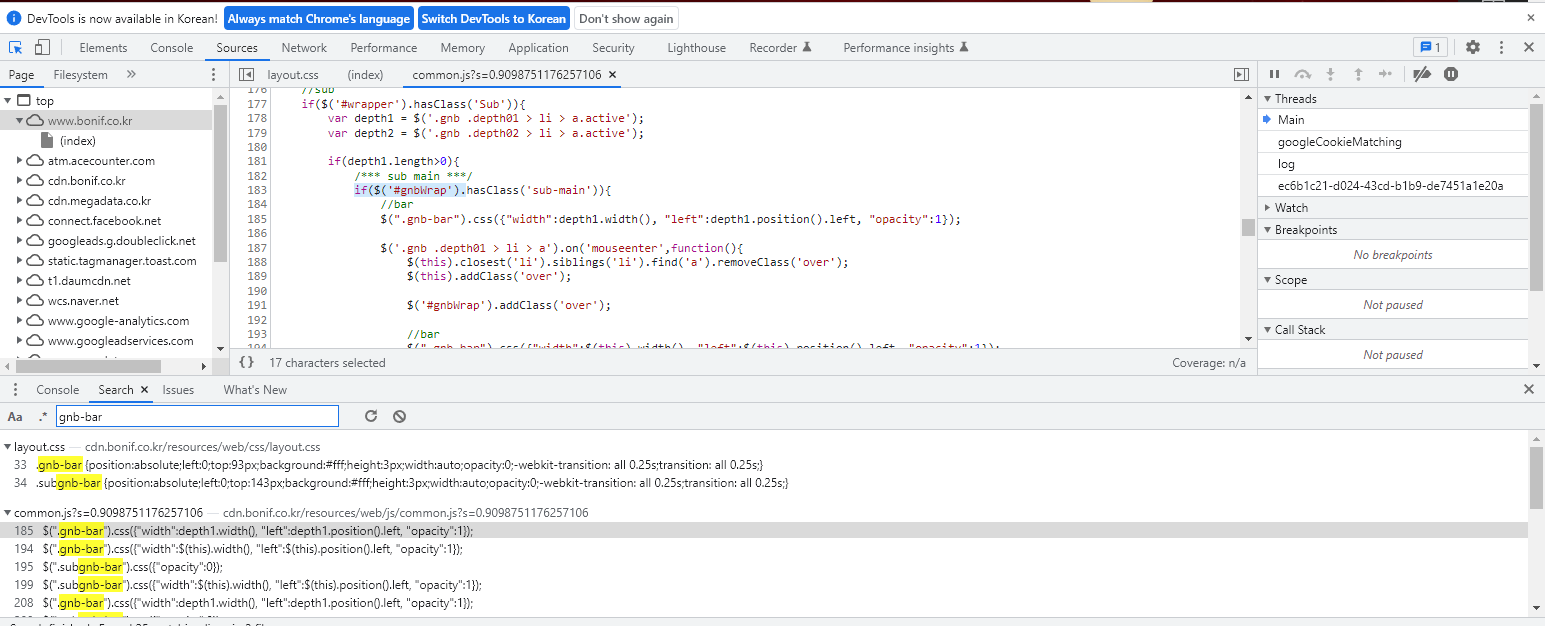Image resolution: width=1545 pixels, height=626 pixels.
Task: Close the Search drawer tab
Action: (x=144, y=390)
